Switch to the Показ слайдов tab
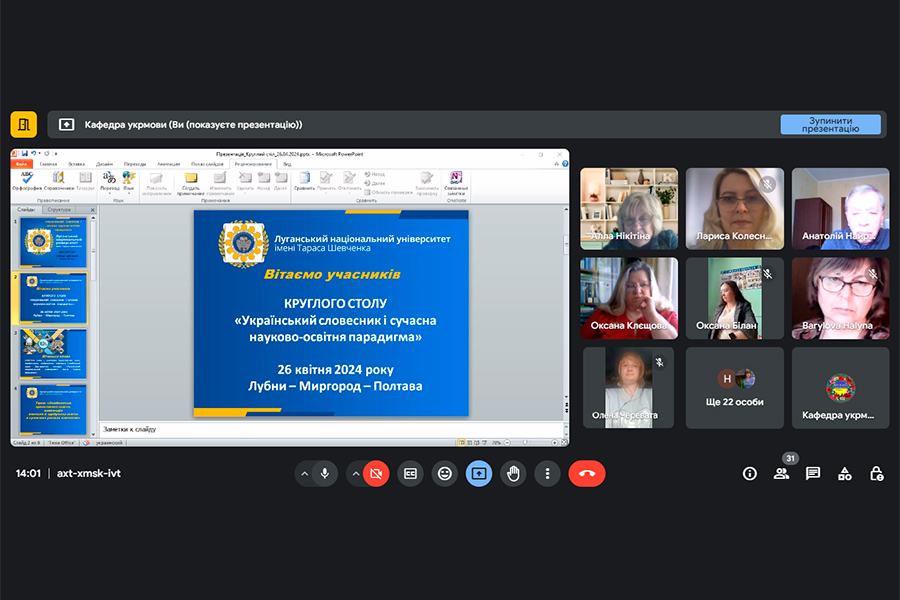Image resolution: width=900 pixels, height=600 pixels. tap(207, 164)
